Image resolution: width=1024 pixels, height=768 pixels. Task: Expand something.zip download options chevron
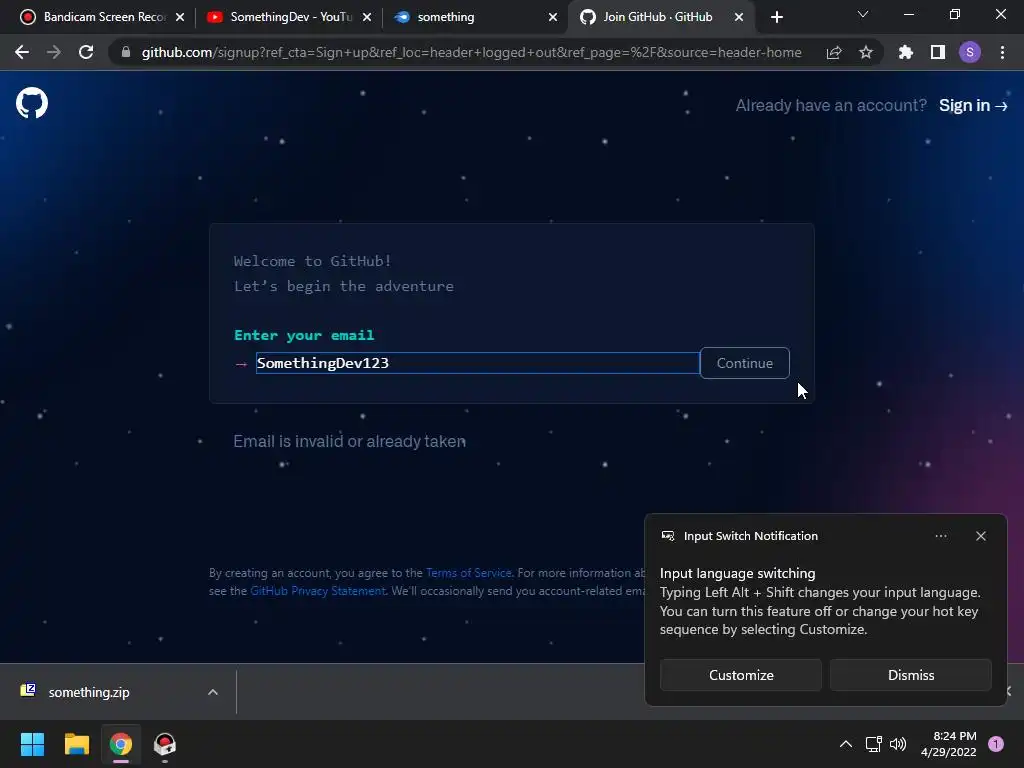pos(213,692)
